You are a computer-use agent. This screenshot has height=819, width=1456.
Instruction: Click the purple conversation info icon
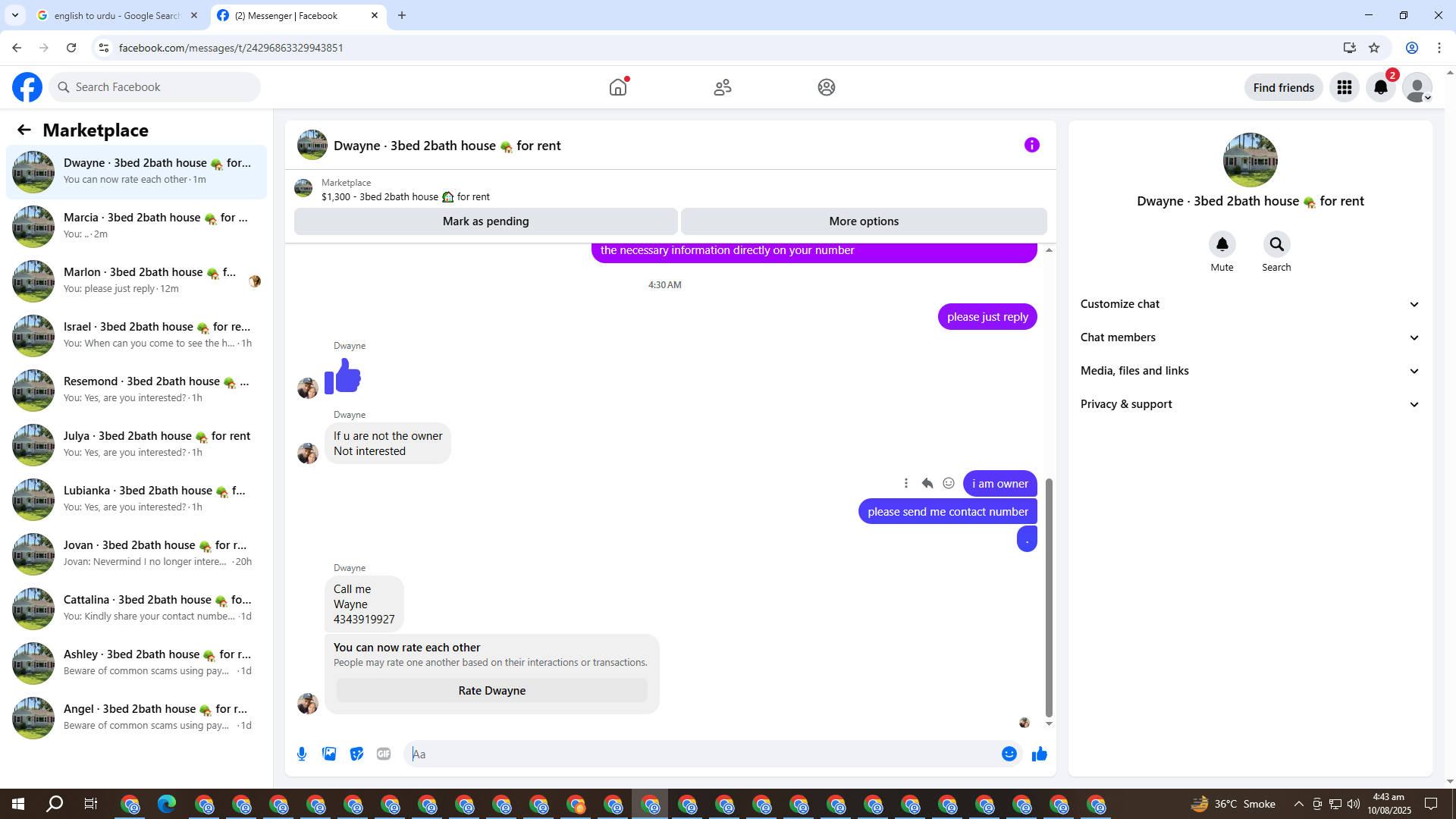[1031, 145]
